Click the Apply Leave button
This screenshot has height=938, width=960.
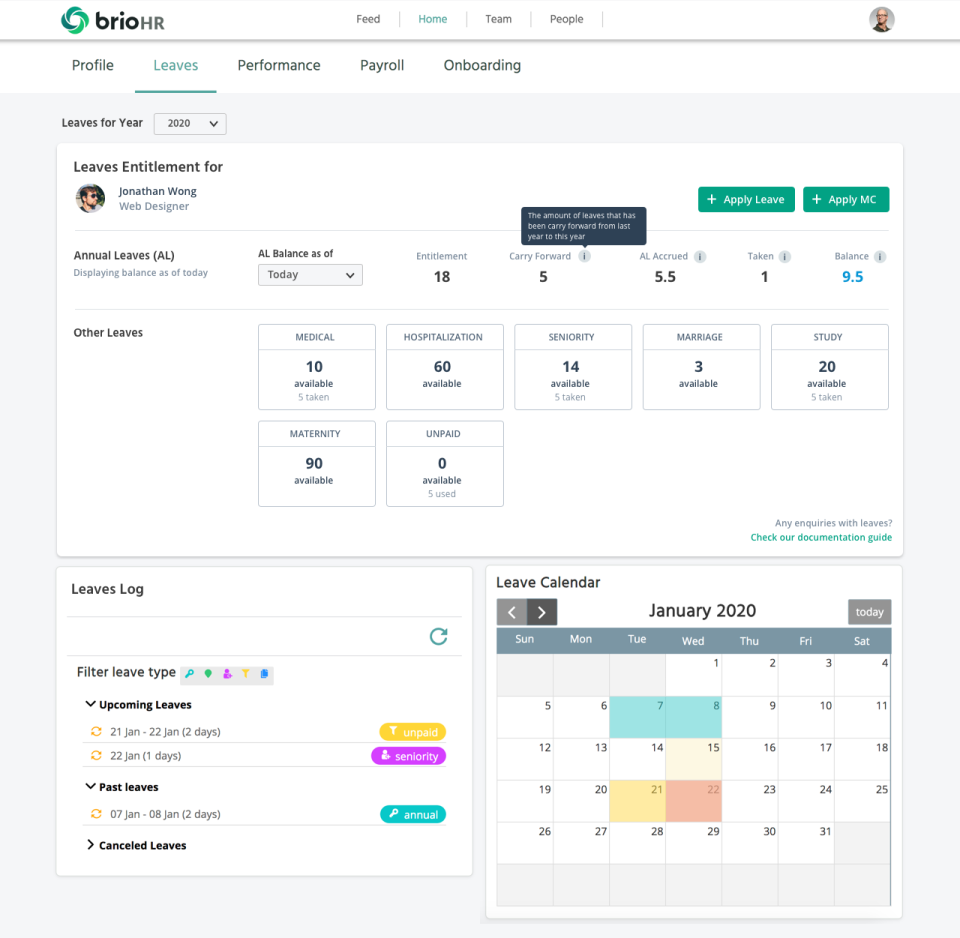[x=746, y=199]
